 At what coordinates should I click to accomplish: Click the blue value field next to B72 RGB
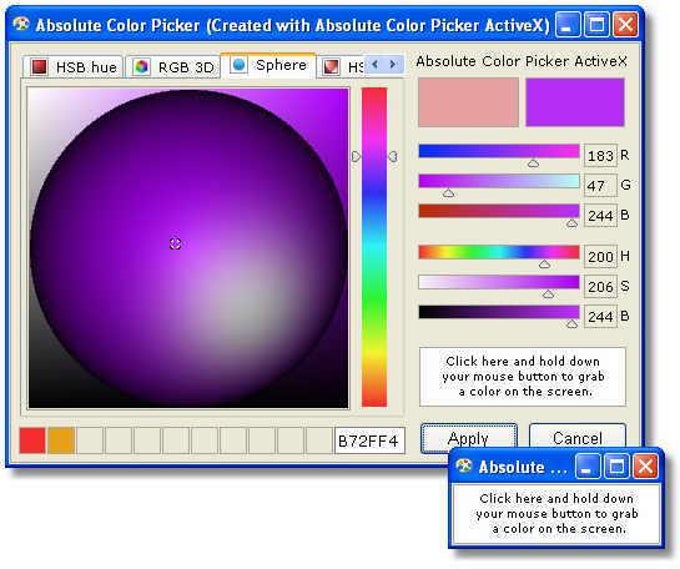(x=601, y=216)
